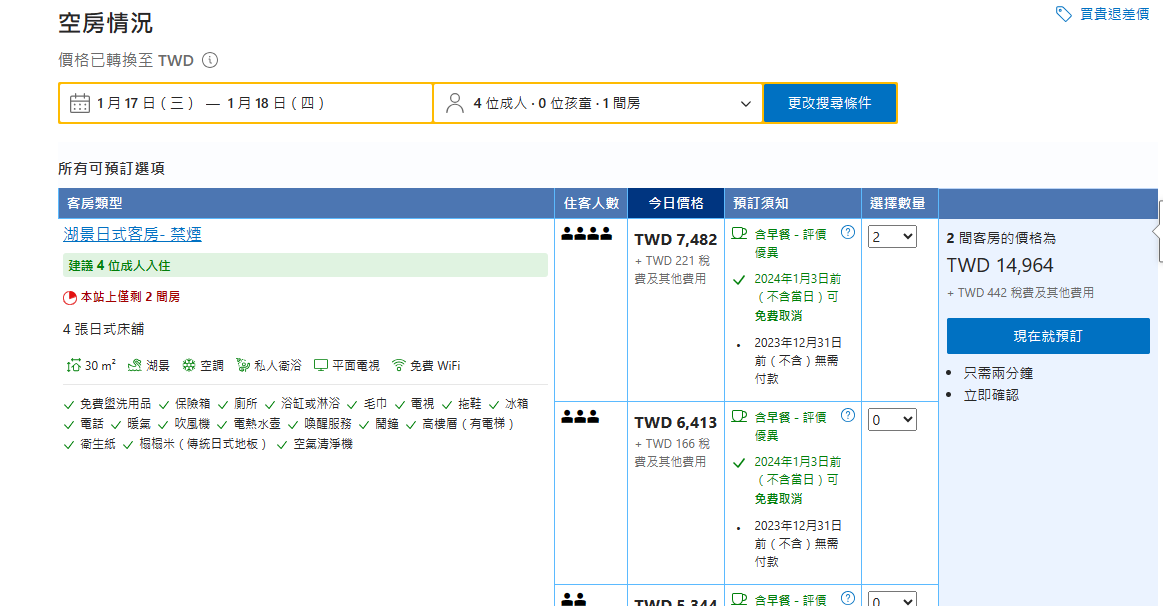The image size is (1163, 606).
Task: Click the 免費 WiFi icon
Action: click(x=399, y=365)
